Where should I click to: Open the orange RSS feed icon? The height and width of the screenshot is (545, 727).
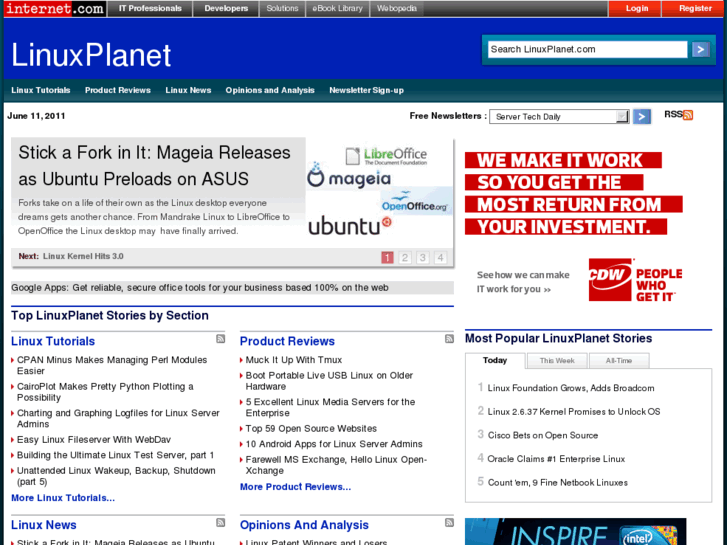pyautogui.click(x=688, y=115)
